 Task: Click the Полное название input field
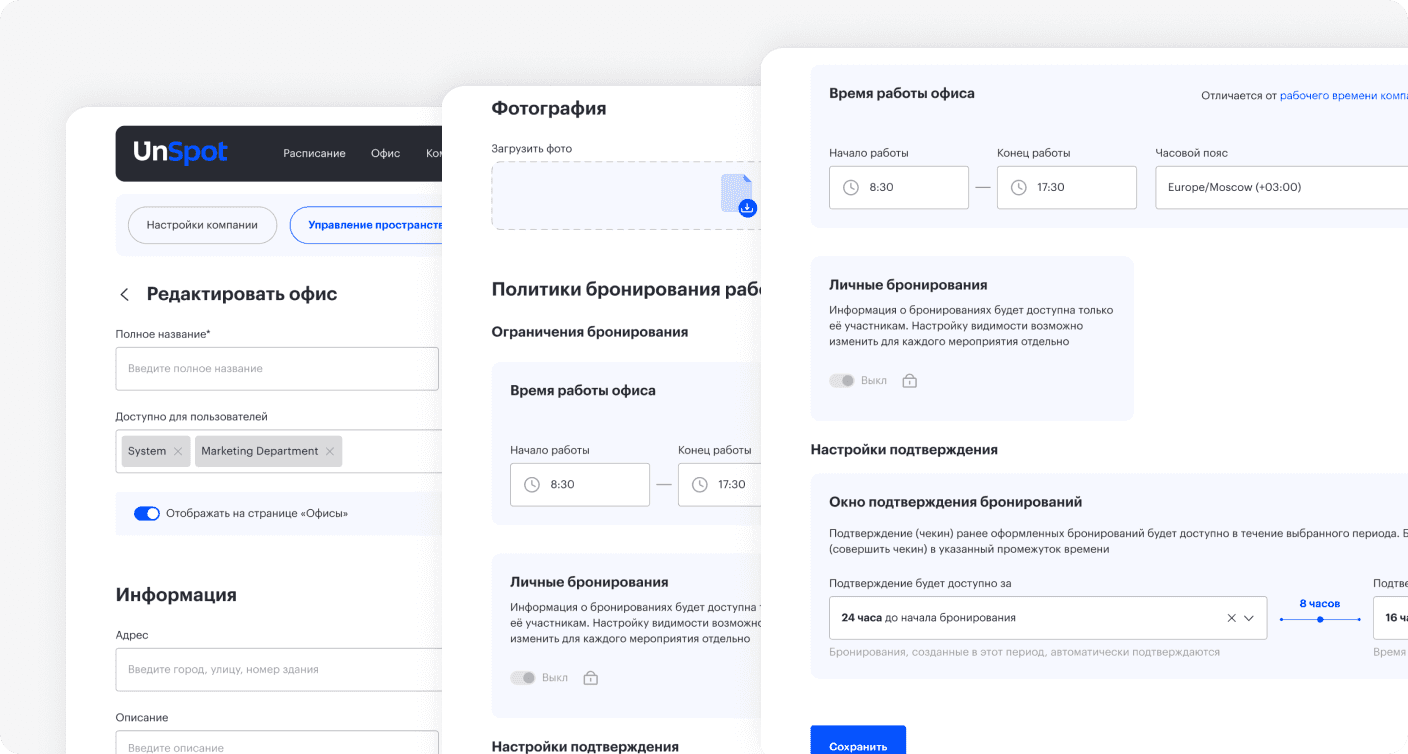click(277, 369)
